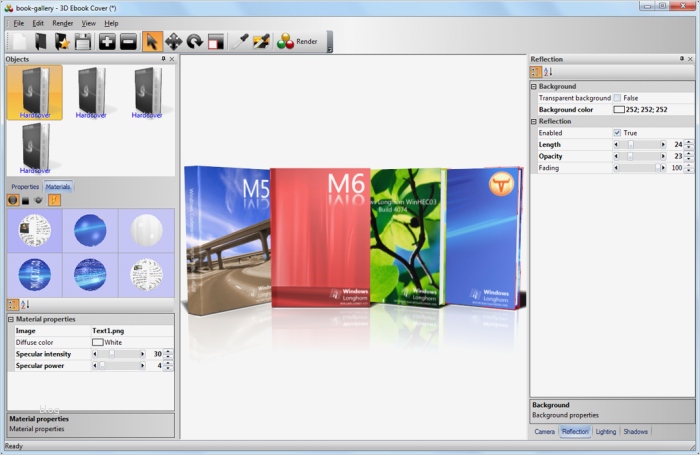Open the Render menu

coord(62,23)
